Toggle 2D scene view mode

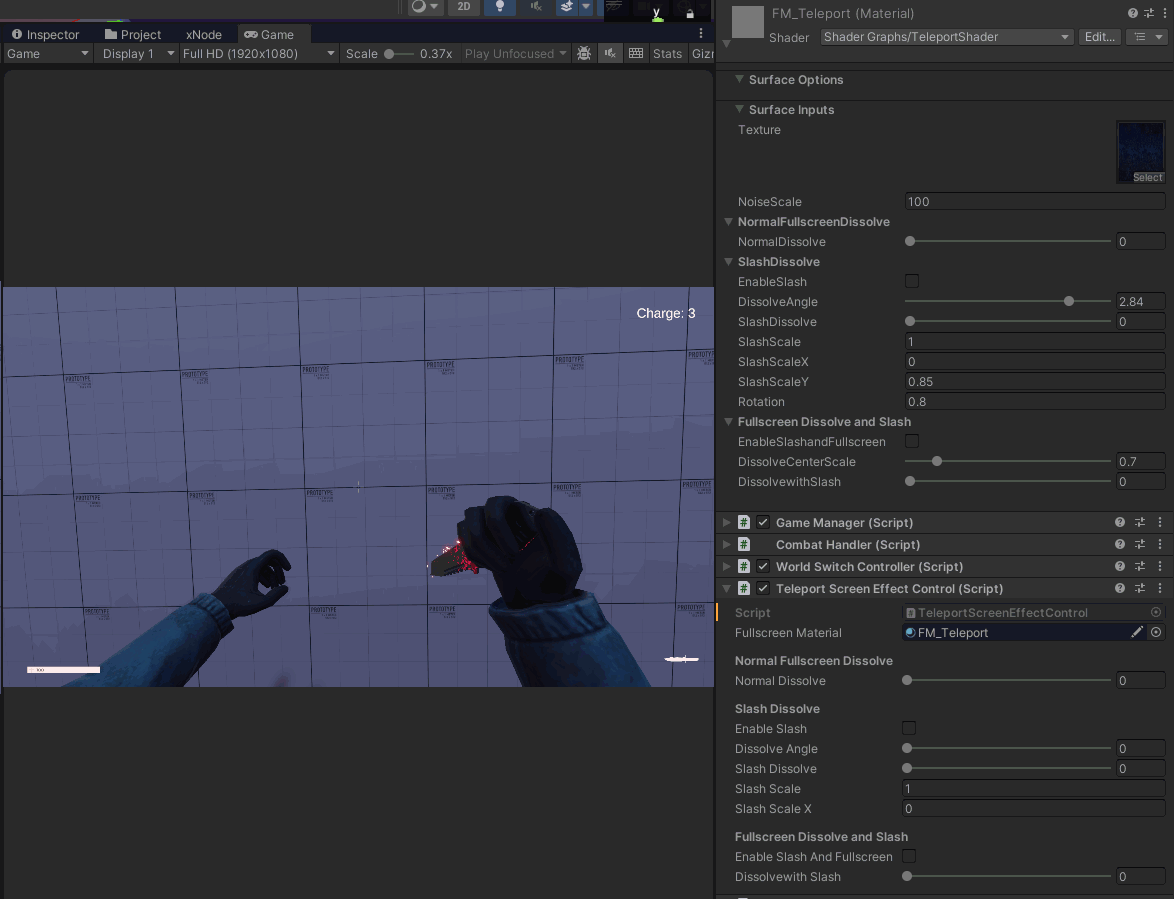(463, 7)
